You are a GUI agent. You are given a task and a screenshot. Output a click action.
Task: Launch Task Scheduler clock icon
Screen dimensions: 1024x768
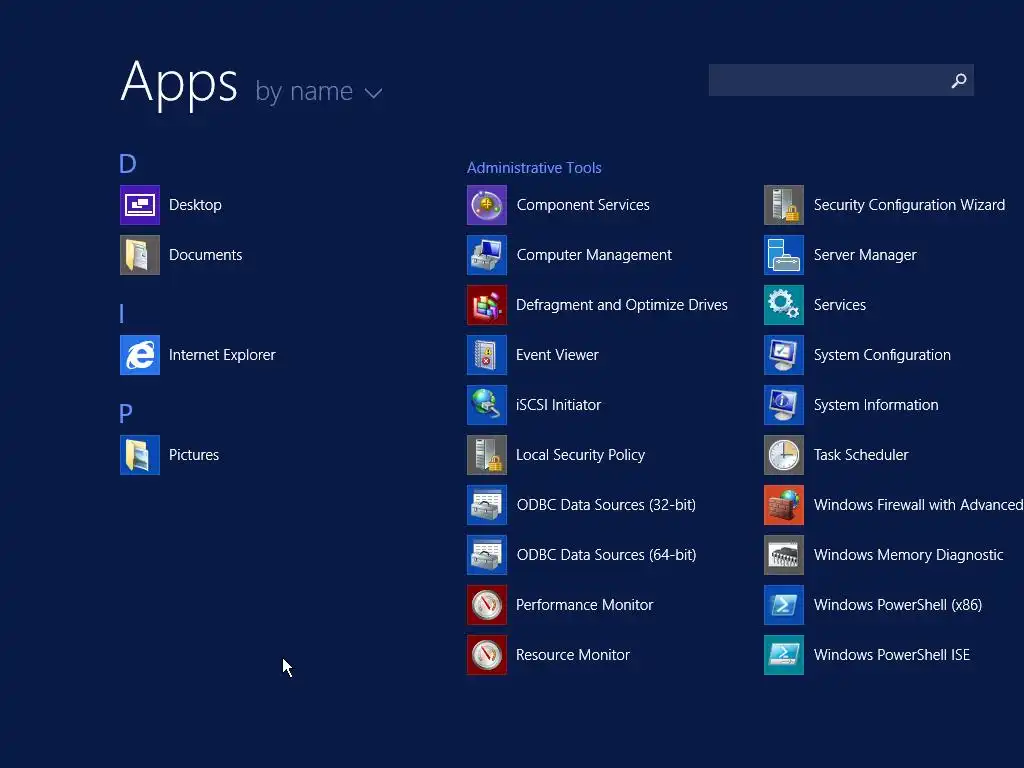point(784,455)
